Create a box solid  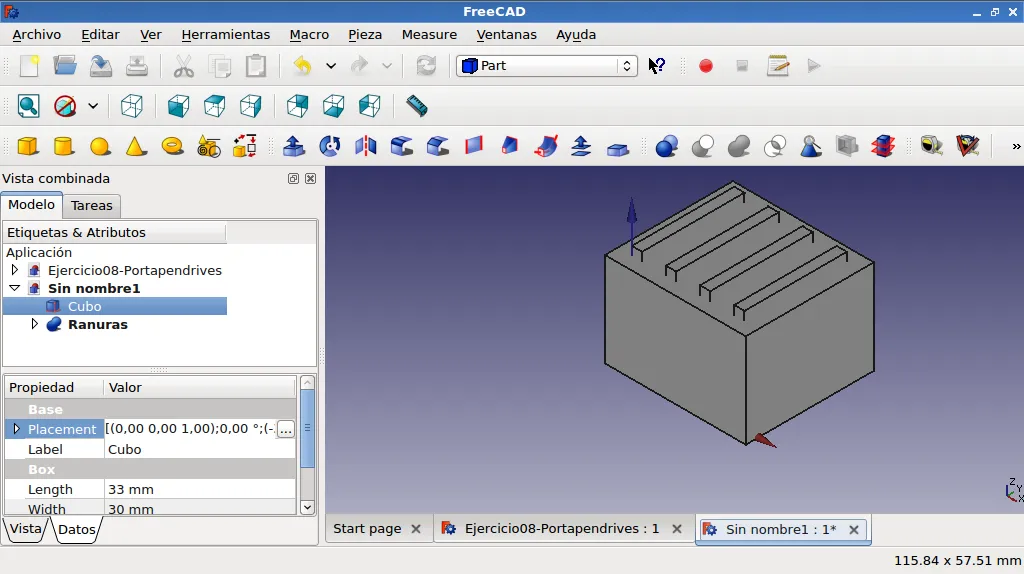click(x=28, y=146)
